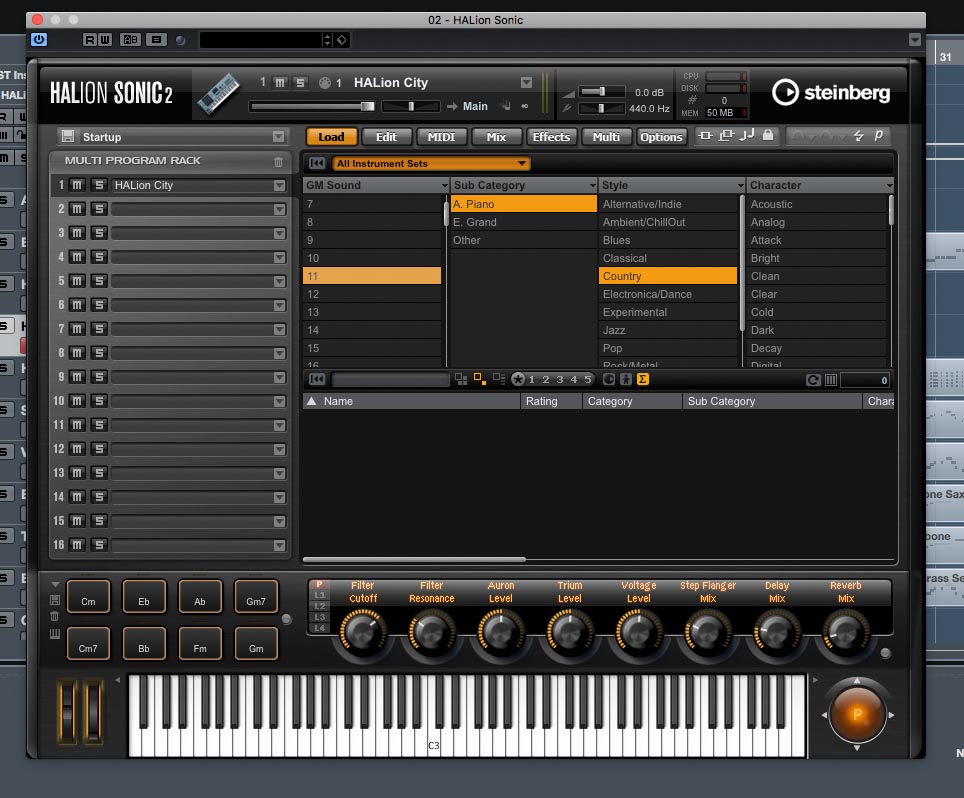Click the Load button
964x798 pixels.
click(x=331, y=136)
